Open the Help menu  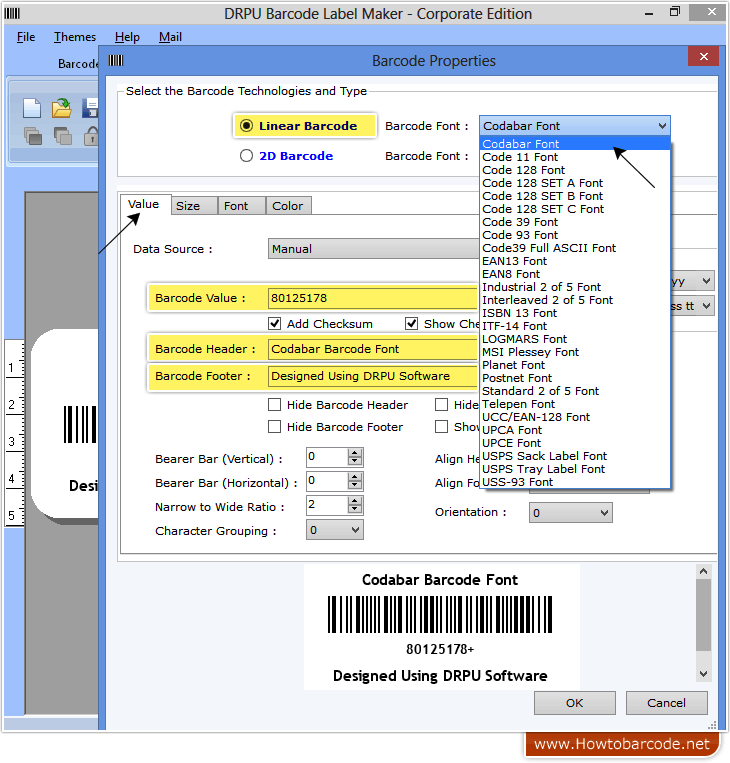[127, 37]
